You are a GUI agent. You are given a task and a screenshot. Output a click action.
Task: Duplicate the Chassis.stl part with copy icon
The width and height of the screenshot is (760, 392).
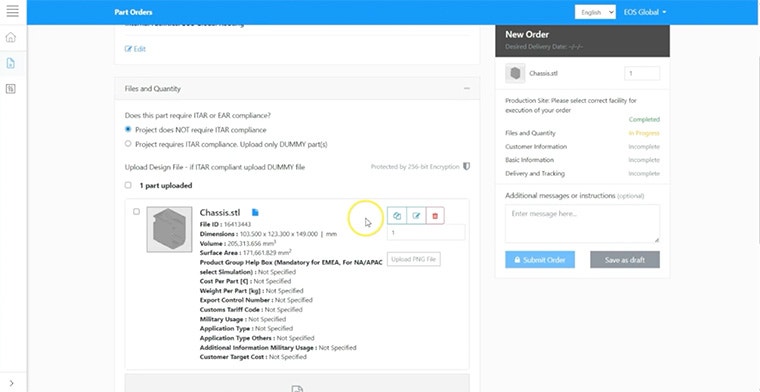397,216
